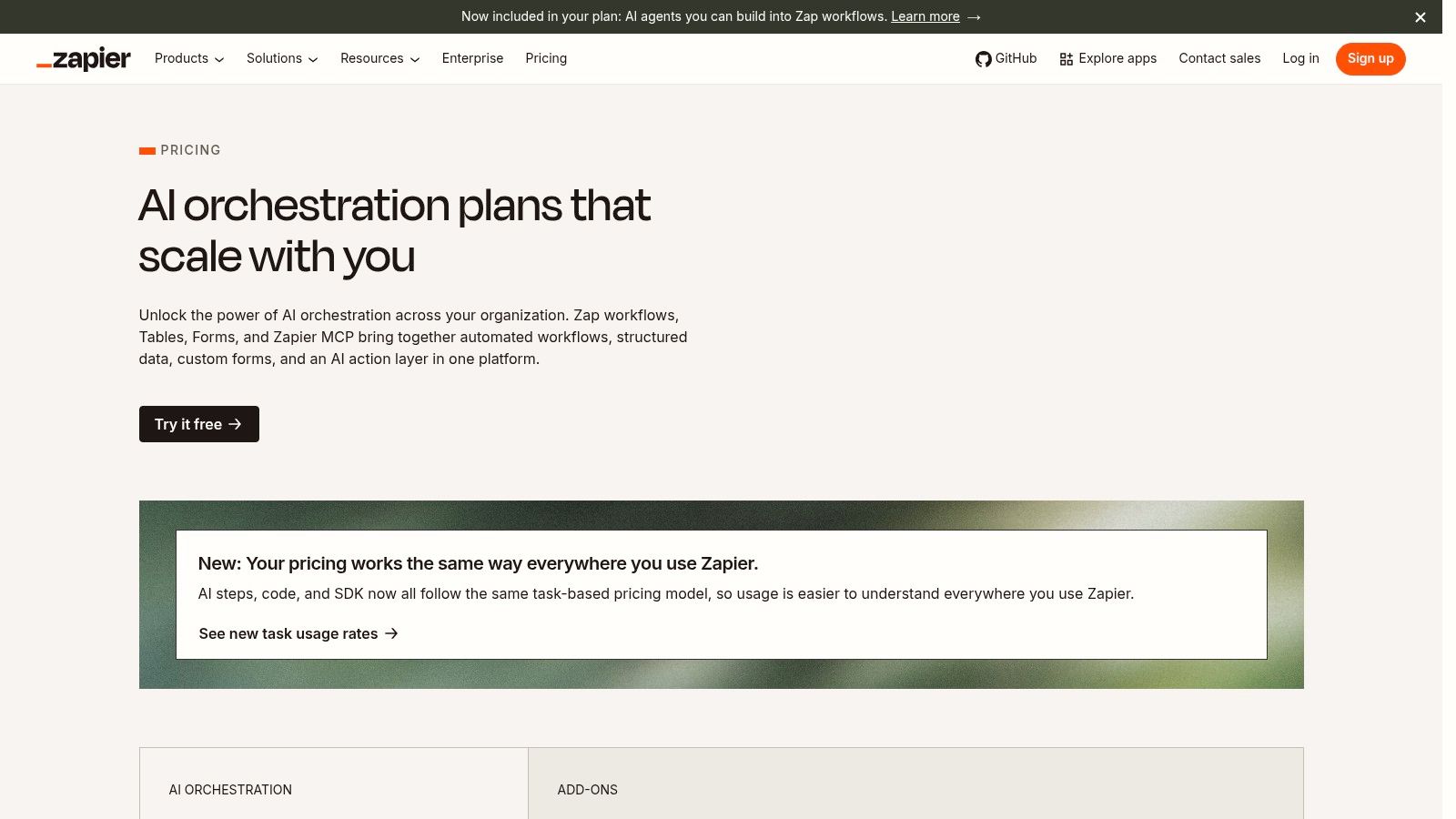The width and height of the screenshot is (1456, 819).
Task: Expand the Resources dropdown menu
Action: (x=380, y=58)
